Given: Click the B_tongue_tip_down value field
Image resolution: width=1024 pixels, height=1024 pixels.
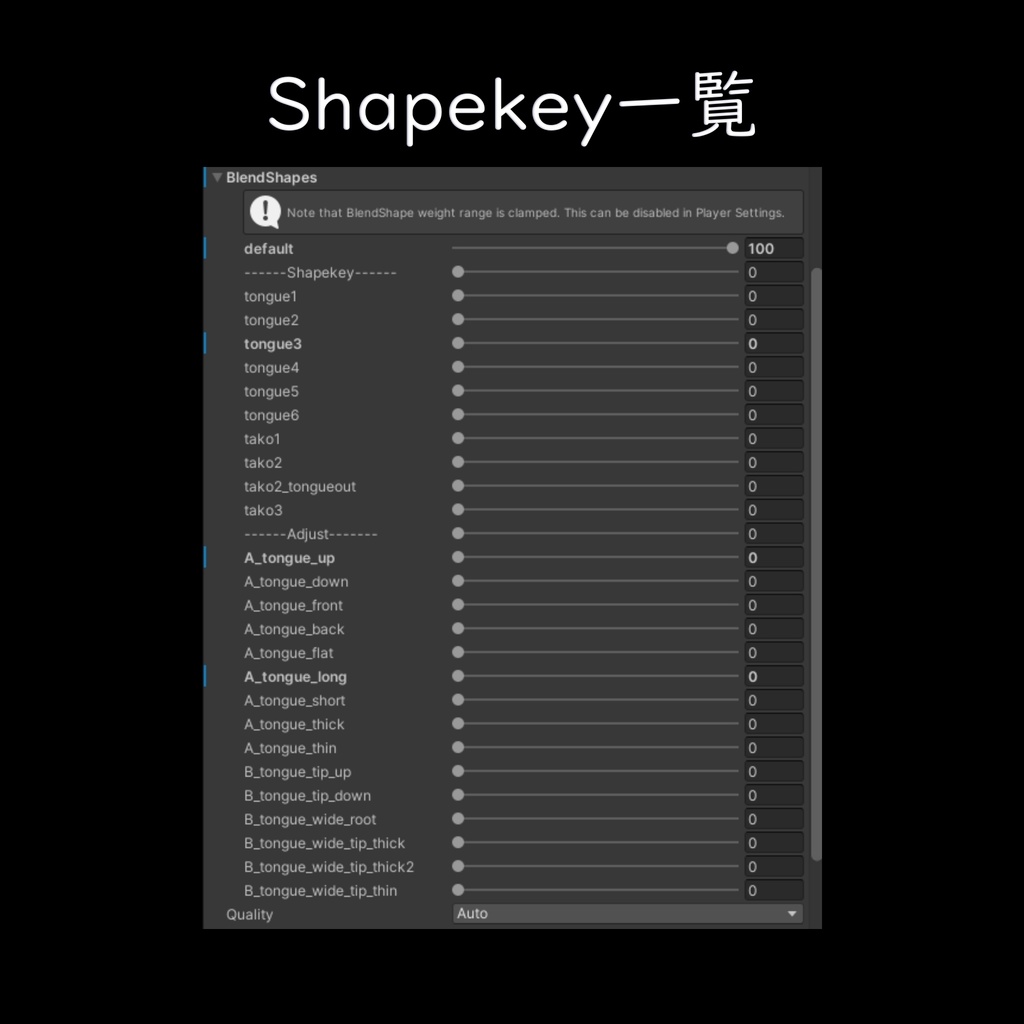Looking at the screenshot, I should coord(774,795).
